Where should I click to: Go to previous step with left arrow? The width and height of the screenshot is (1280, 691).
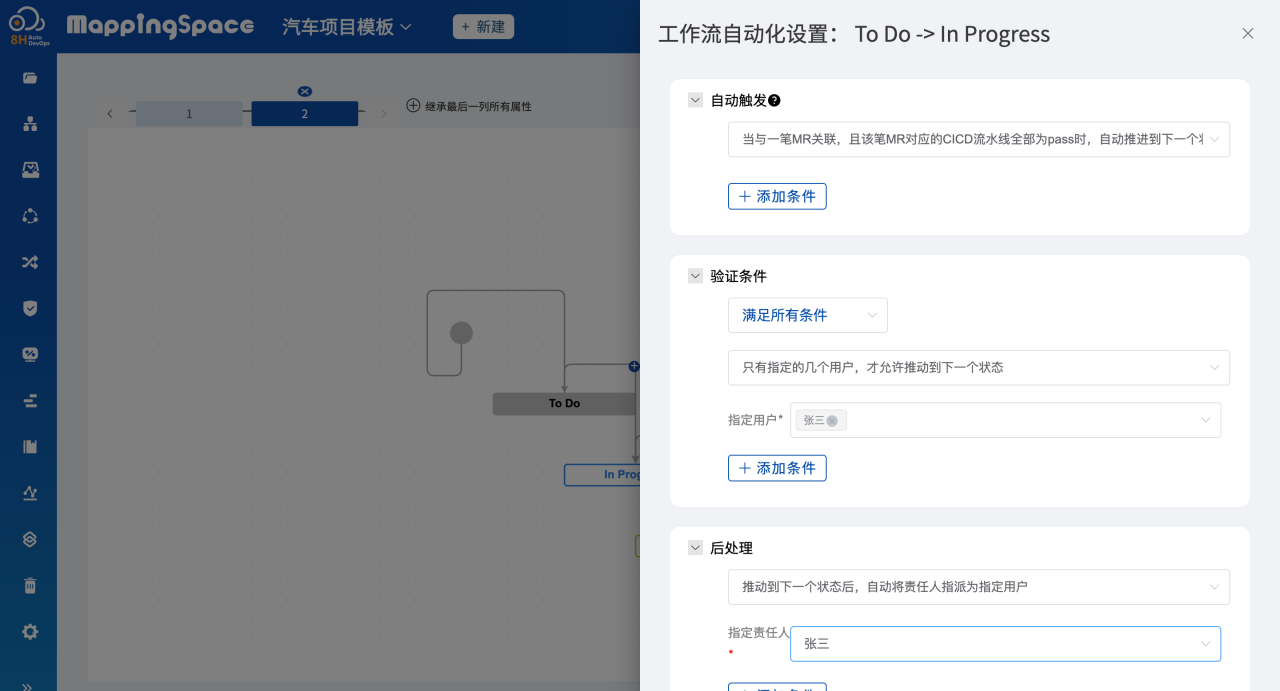click(110, 114)
